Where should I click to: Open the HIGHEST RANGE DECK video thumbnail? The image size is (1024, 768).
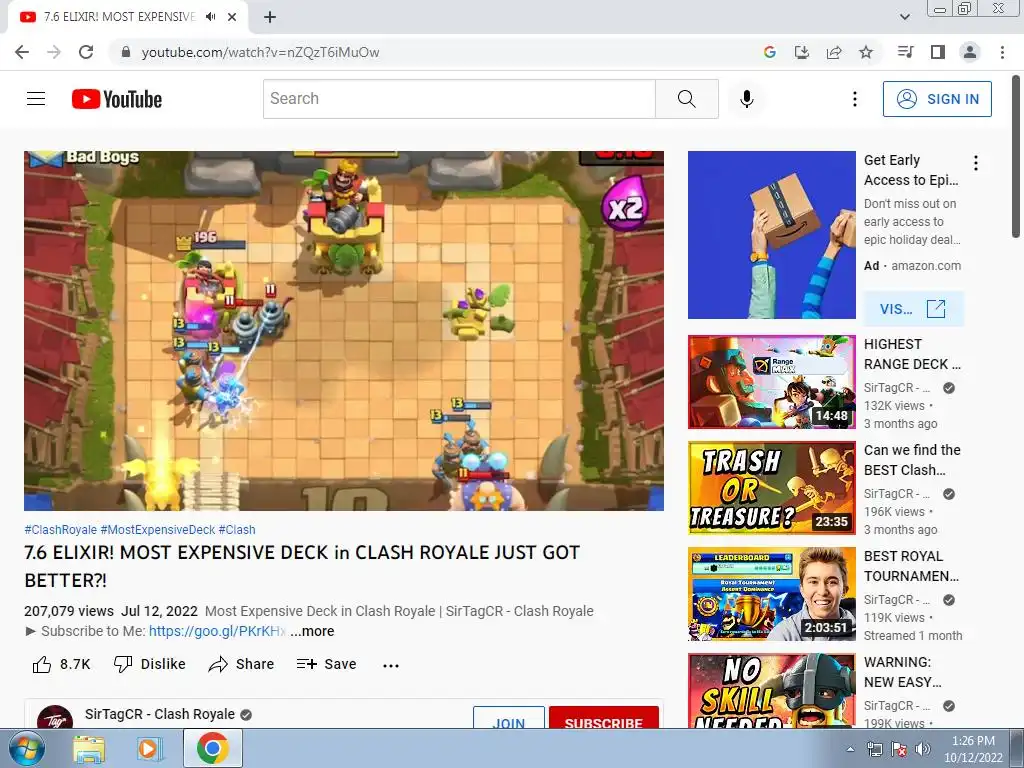pos(771,382)
